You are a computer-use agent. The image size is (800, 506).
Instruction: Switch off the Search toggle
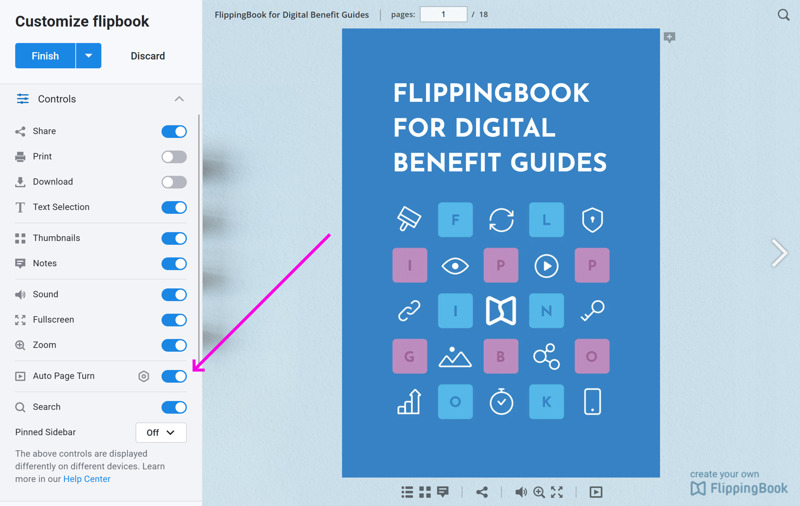click(x=174, y=407)
